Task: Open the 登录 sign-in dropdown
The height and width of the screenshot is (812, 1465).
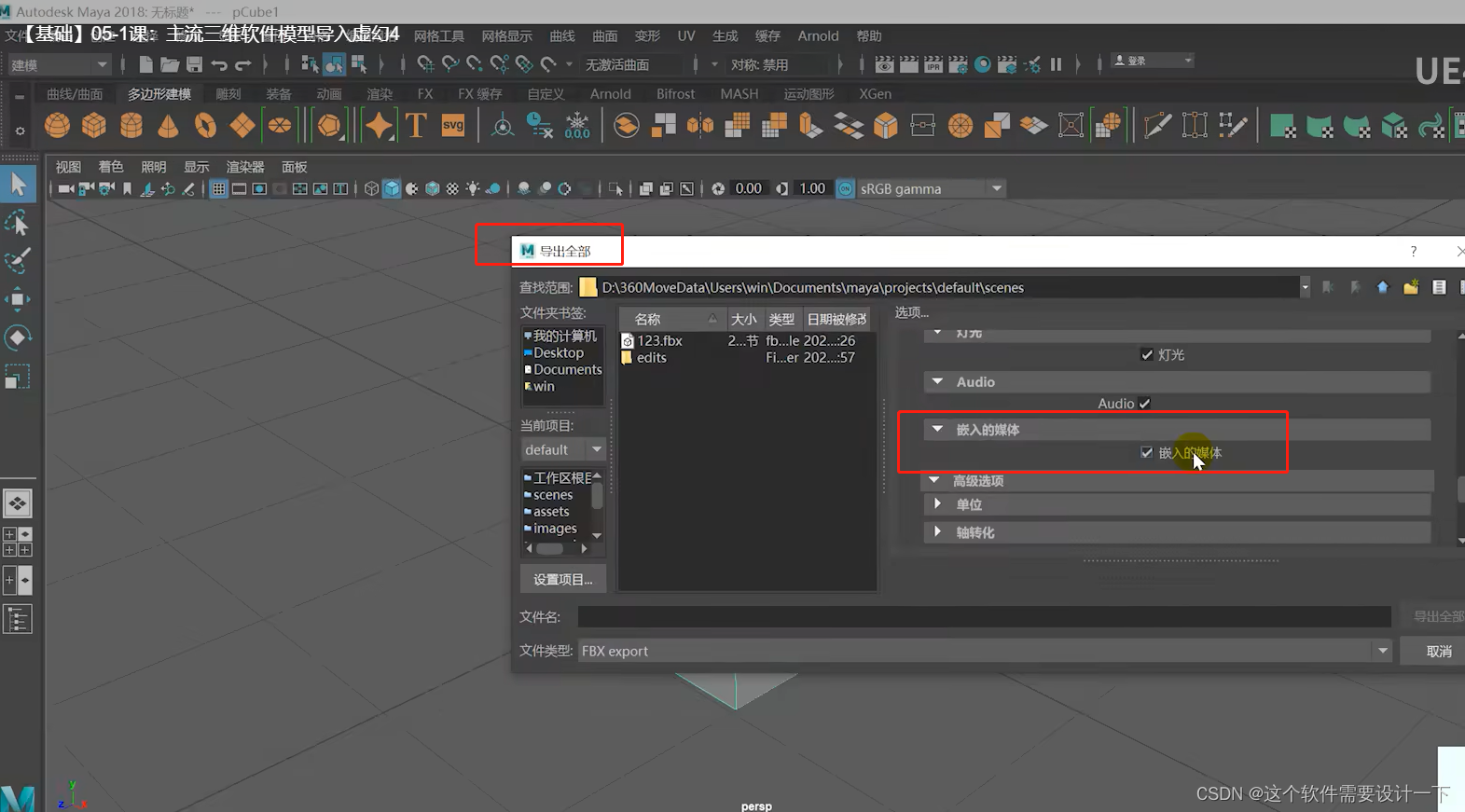Action: [1152, 61]
